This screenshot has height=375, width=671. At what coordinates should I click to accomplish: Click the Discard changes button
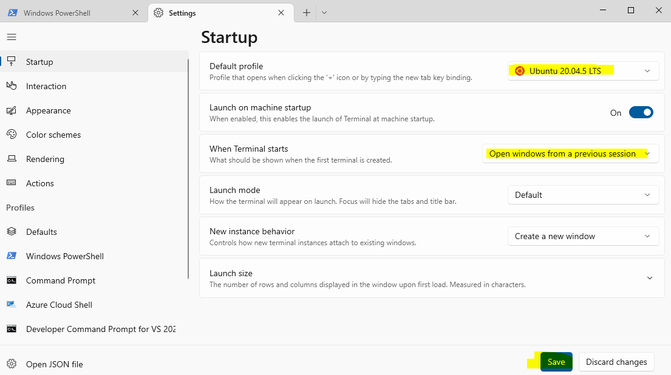pos(616,362)
